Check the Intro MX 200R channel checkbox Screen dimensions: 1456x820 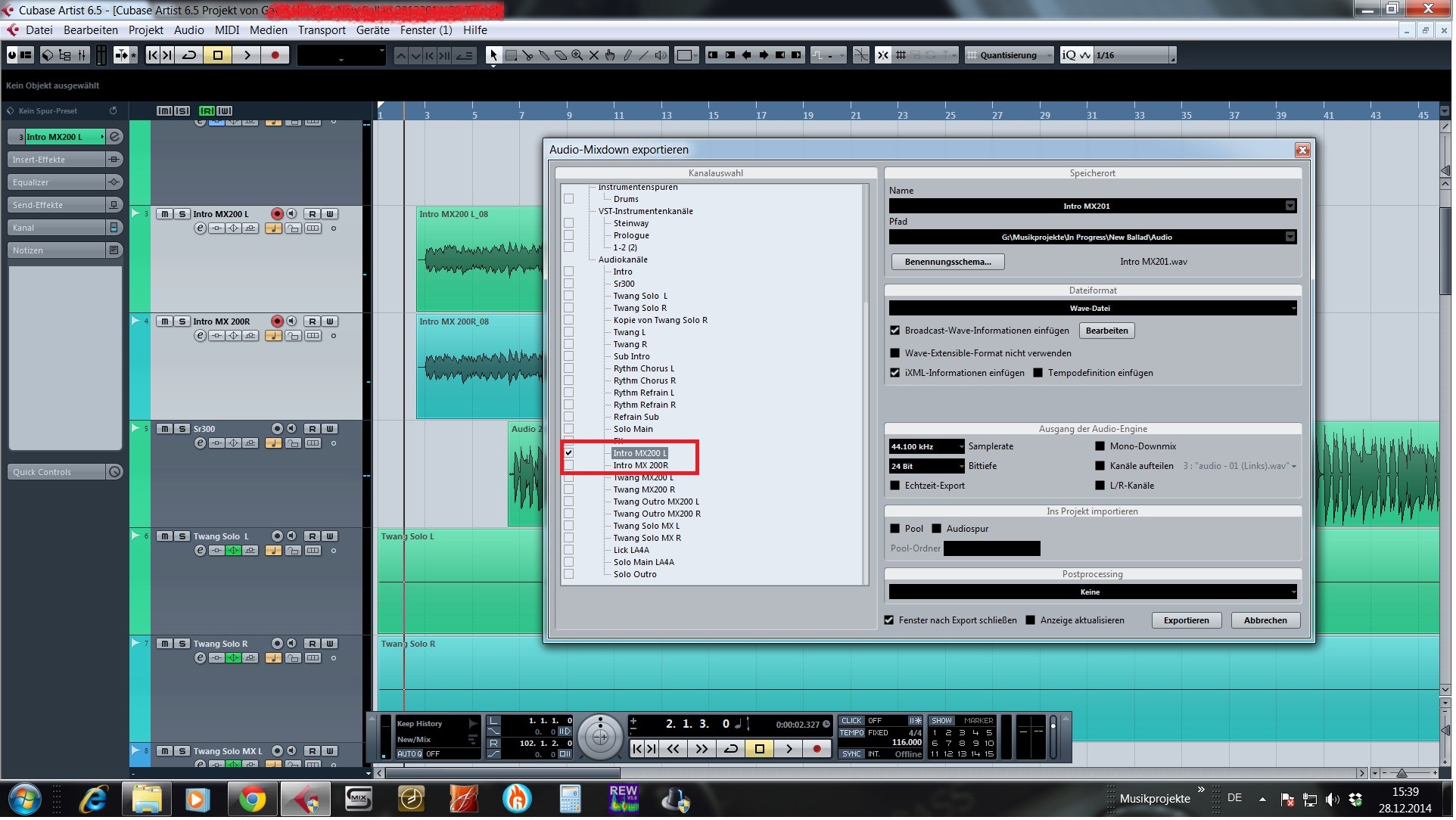point(570,467)
